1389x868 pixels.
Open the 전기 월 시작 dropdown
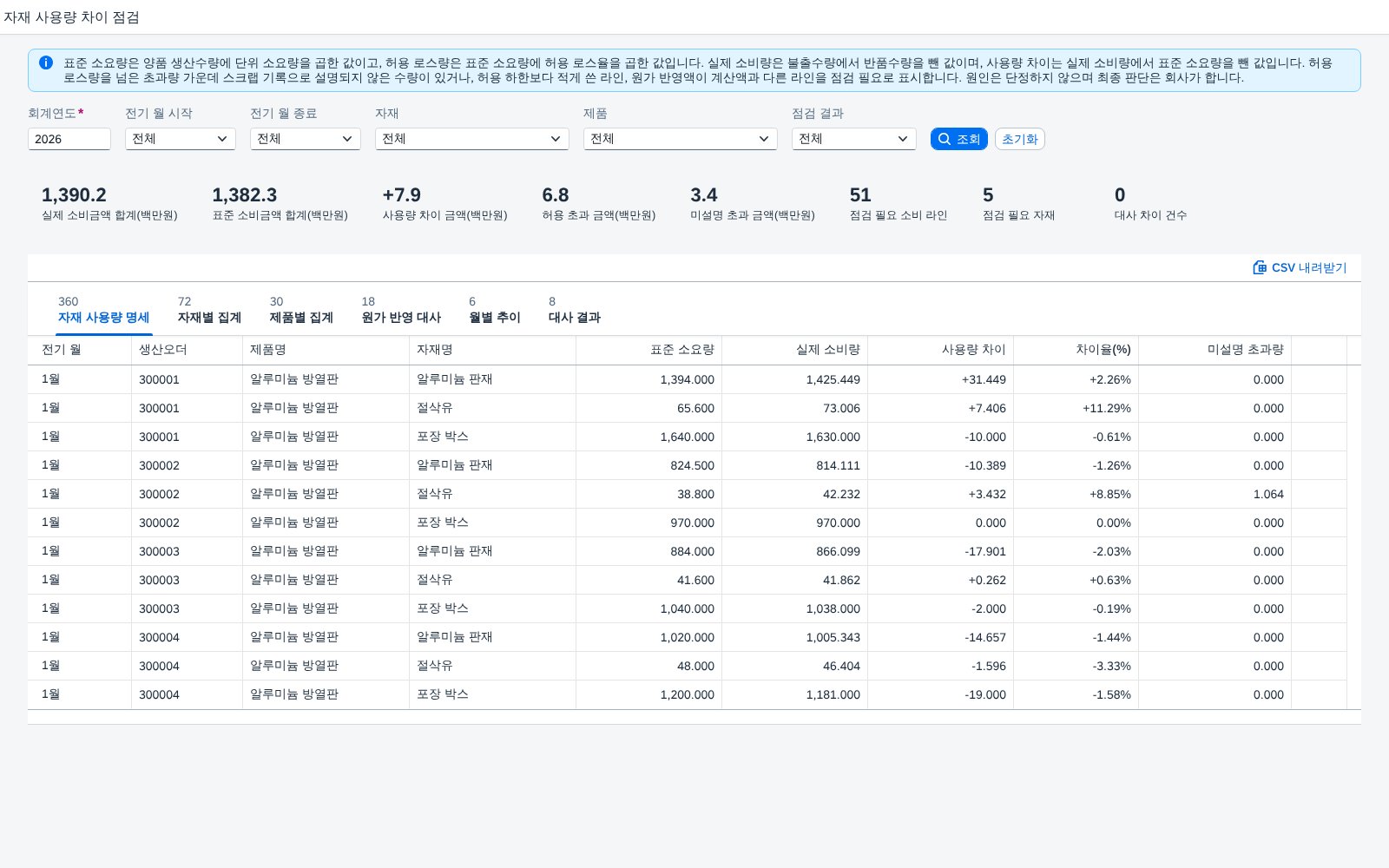pyautogui.click(x=181, y=139)
